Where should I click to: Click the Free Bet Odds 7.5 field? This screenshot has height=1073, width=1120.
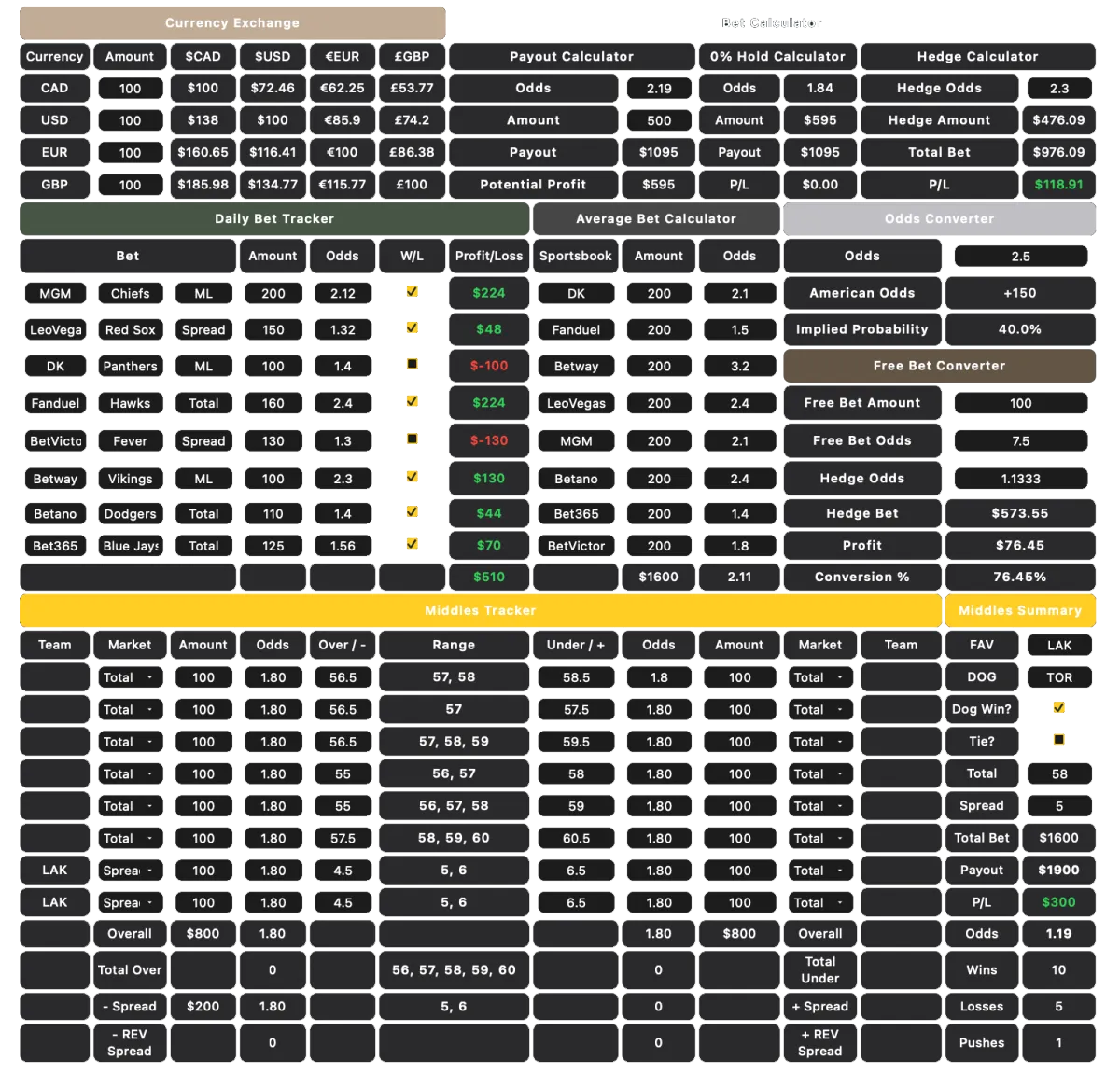click(x=1020, y=440)
